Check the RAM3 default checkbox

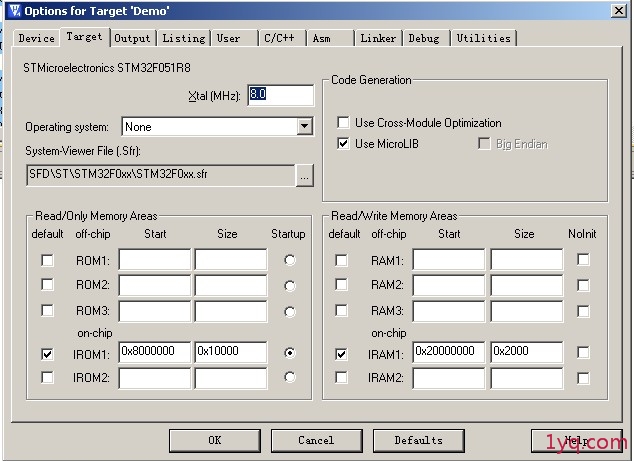click(341, 310)
